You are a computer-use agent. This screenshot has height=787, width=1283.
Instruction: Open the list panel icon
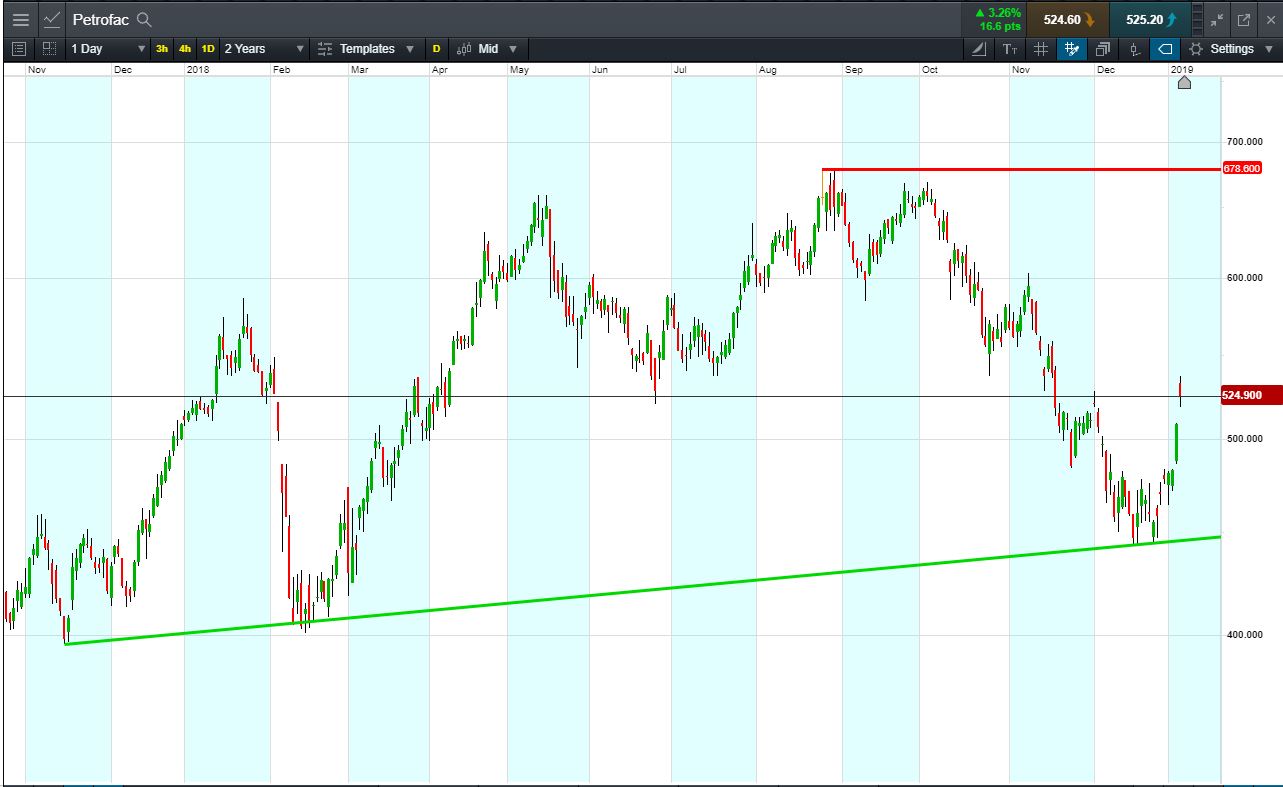[x=19, y=49]
